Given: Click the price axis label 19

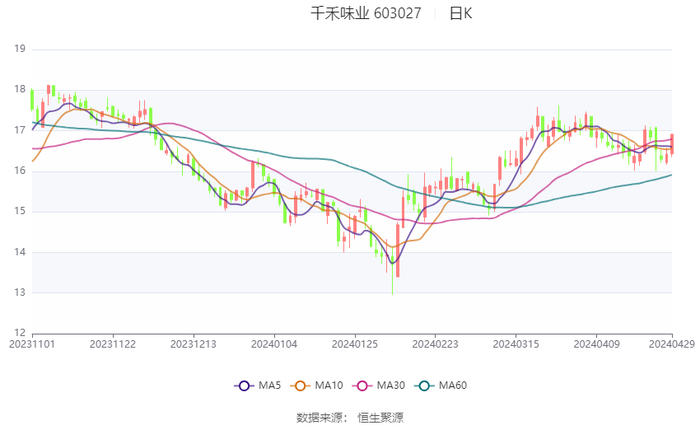Looking at the screenshot, I should 20,49.
